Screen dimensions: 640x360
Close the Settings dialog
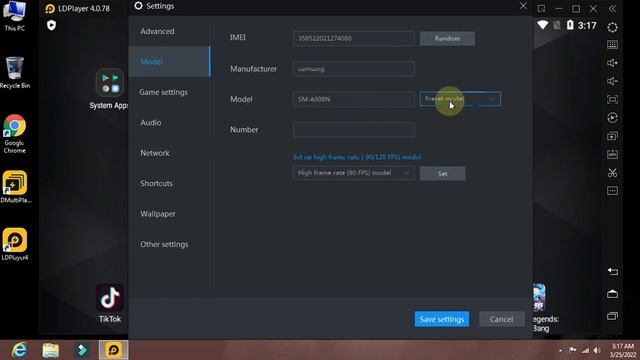click(x=523, y=6)
